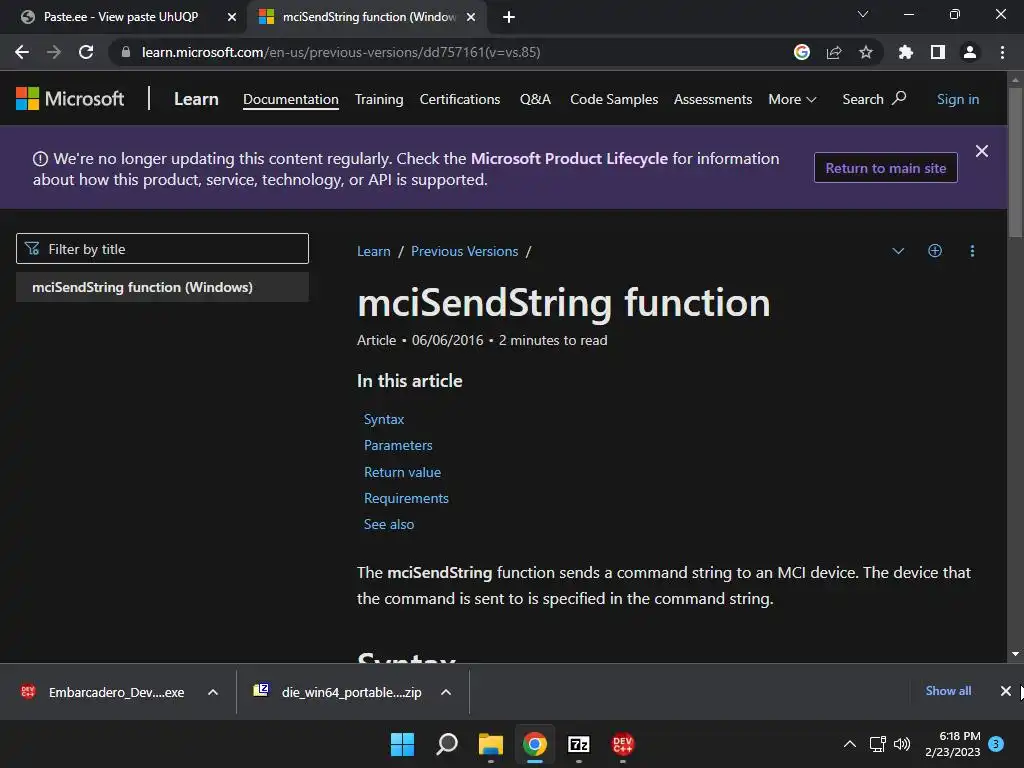Screen dimensions: 1024x768
Task: Click the volume speaker tray icon
Action: point(902,744)
